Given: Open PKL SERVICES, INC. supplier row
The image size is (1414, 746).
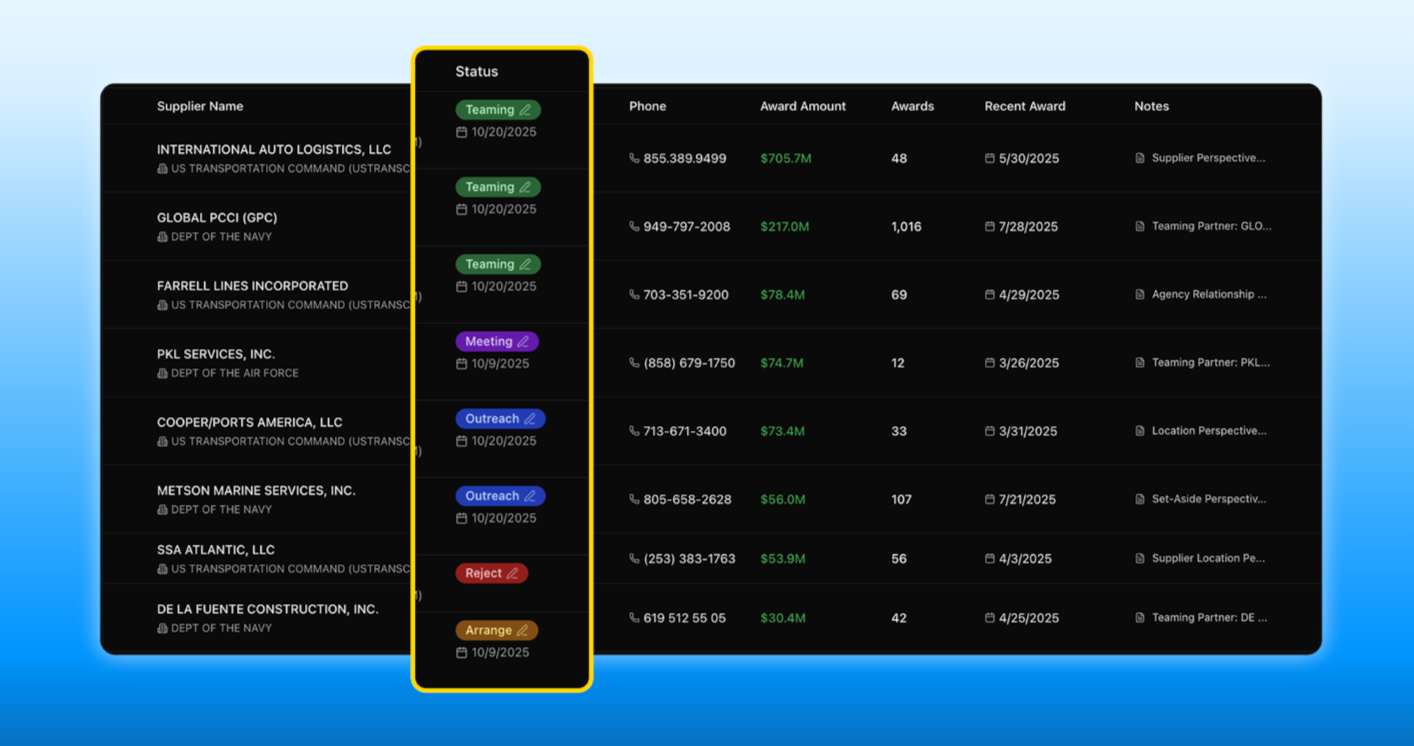Looking at the screenshot, I should [216, 354].
